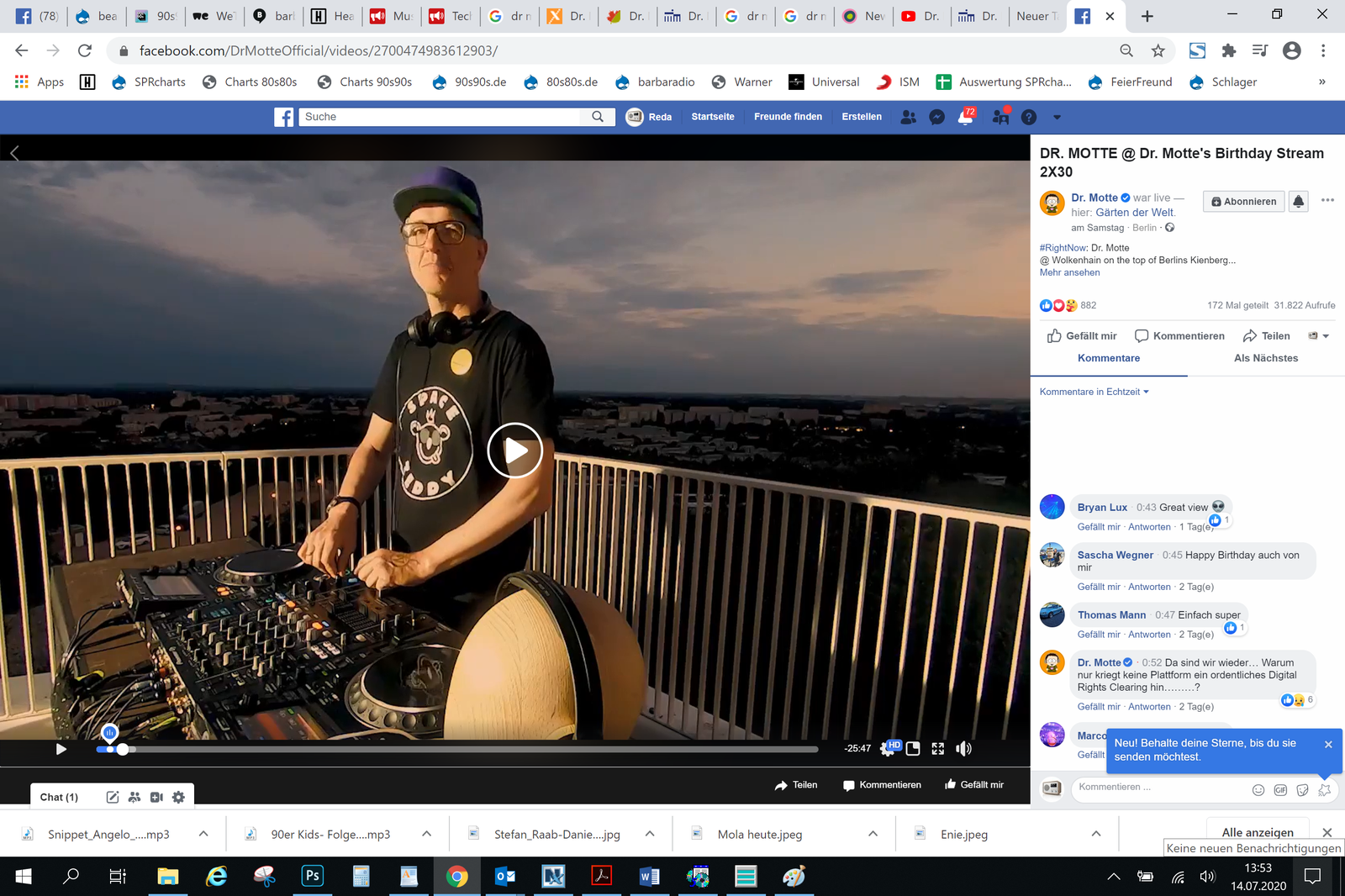Click the Mehr ansehen link
Viewport: 1345px width, 896px height.
coord(1069,272)
